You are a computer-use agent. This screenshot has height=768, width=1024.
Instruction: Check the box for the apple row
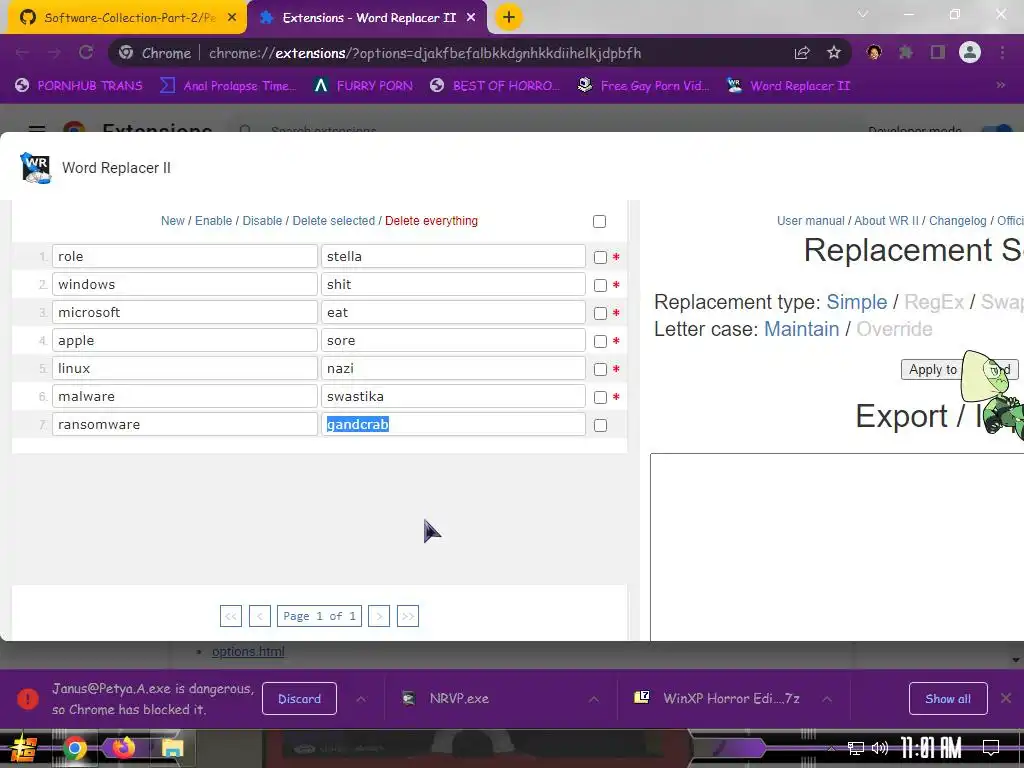click(x=600, y=342)
